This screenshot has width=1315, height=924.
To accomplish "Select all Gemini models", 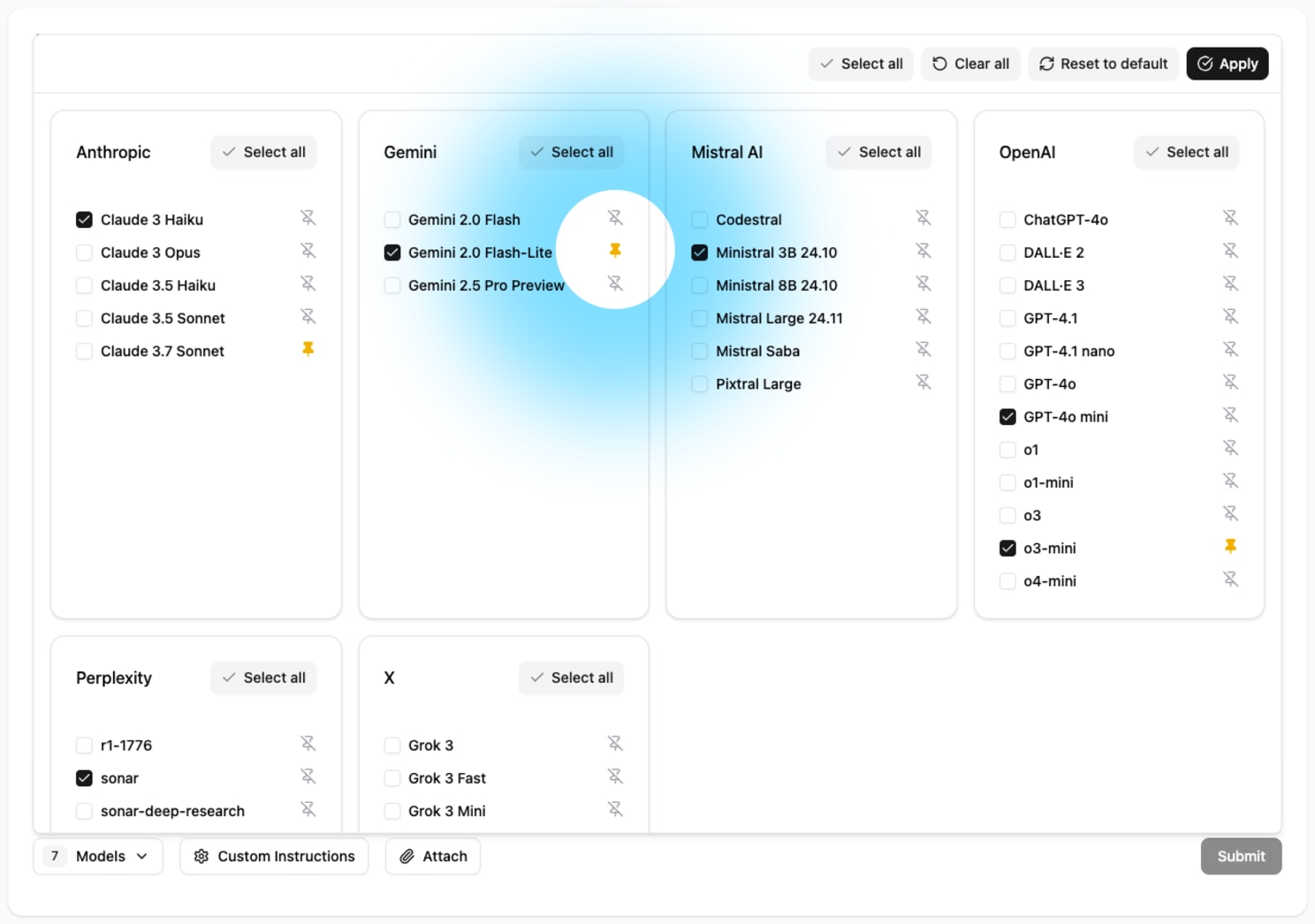I will pyautogui.click(x=571, y=152).
